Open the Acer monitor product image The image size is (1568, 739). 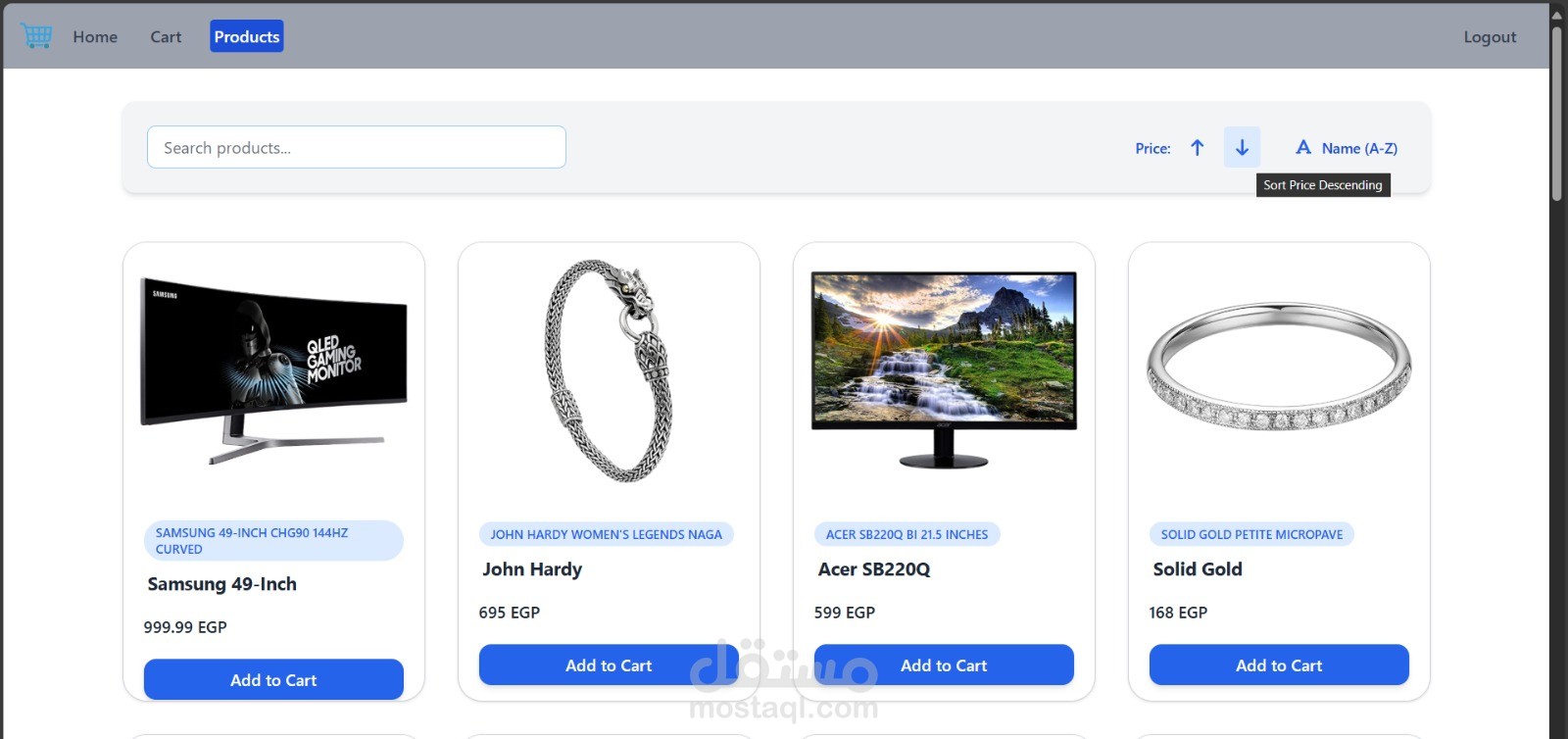click(944, 370)
